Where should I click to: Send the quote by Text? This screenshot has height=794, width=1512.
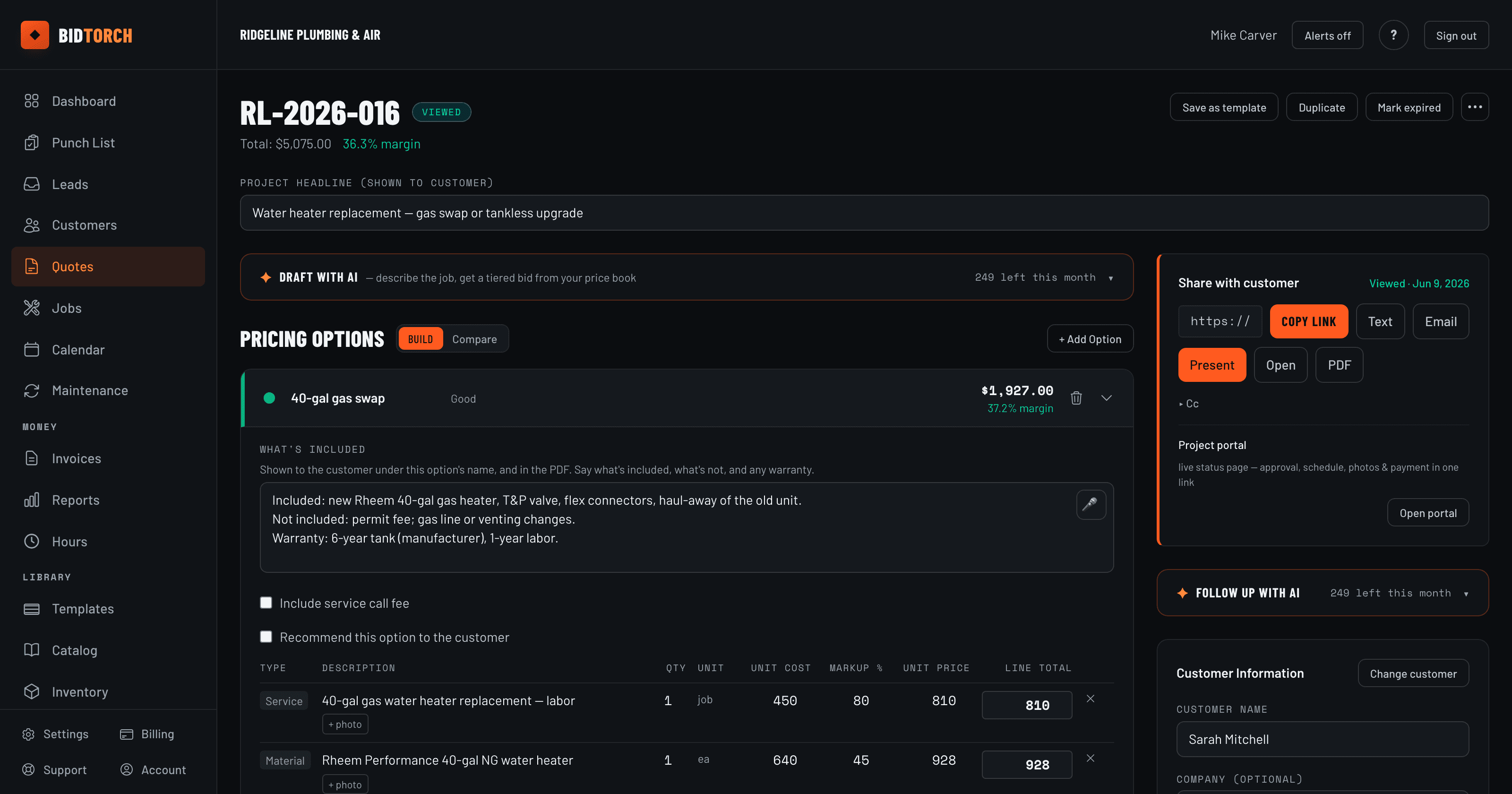click(x=1380, y=321)
